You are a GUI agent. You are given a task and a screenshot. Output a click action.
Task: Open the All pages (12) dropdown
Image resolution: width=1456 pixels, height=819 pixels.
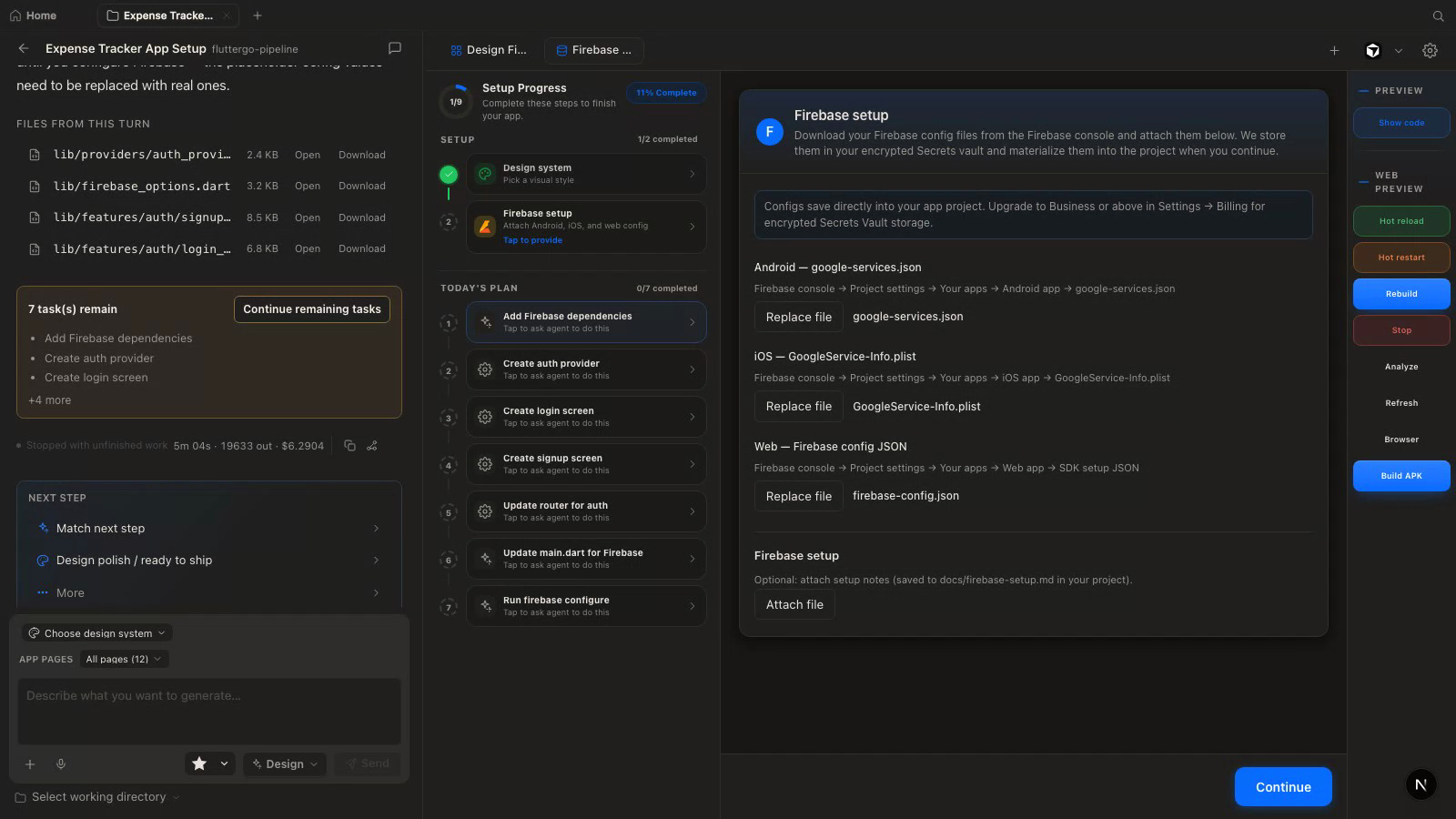tap(124, 659)
